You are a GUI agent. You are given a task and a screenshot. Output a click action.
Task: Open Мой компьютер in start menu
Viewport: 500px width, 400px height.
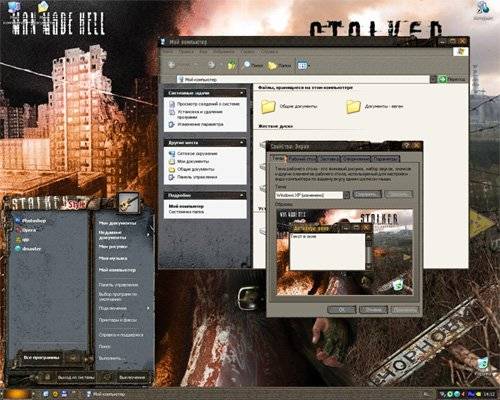point(117,270)
